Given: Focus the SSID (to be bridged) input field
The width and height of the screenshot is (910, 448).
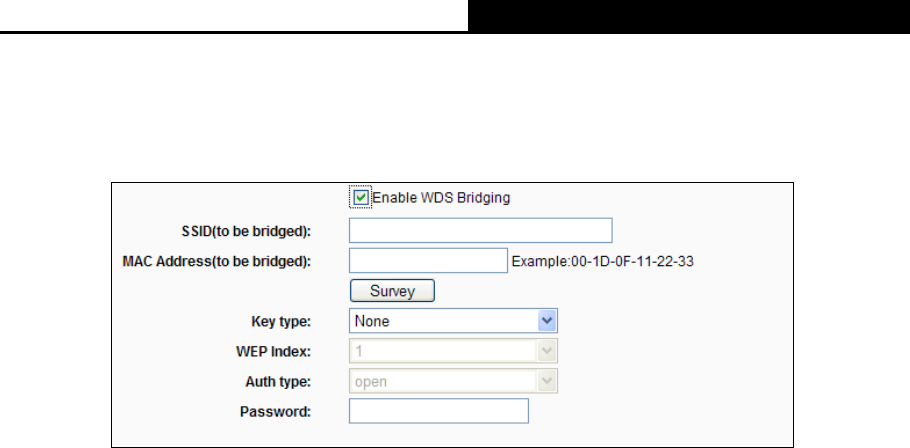Looking at the screenshot, I should [x=480, y=231].
